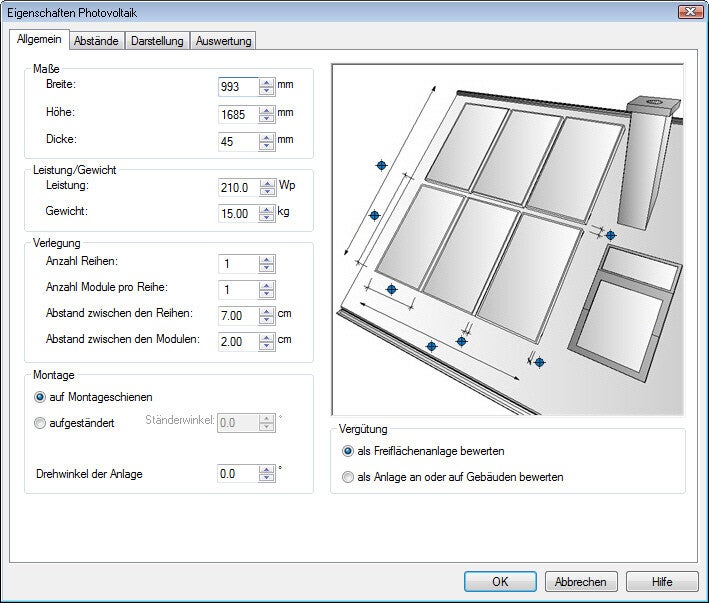The width and height of the screenshot is (709, 603).
Task: Increase the Breite value with up arrow
Action: (266, 82)
